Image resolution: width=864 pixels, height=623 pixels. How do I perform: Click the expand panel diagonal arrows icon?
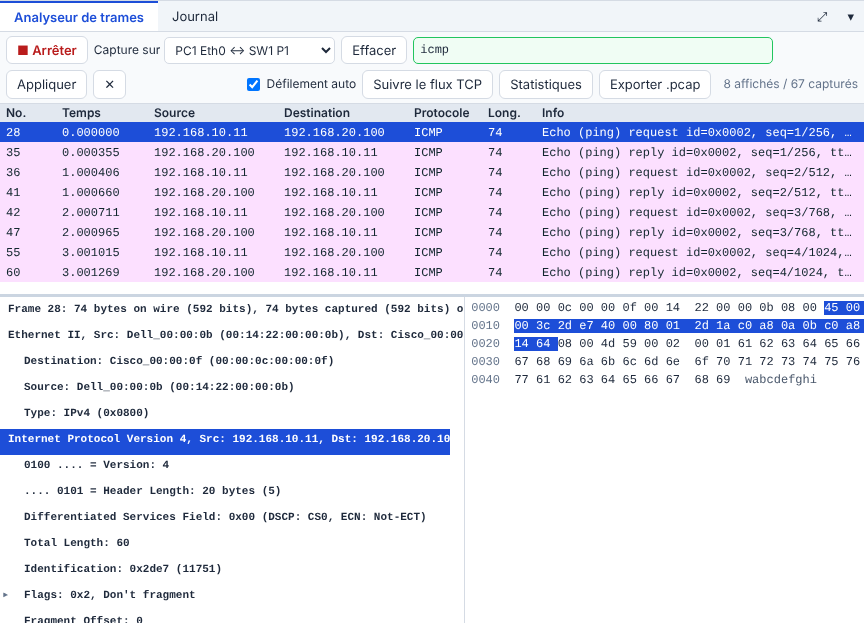(x=822, y=17)
